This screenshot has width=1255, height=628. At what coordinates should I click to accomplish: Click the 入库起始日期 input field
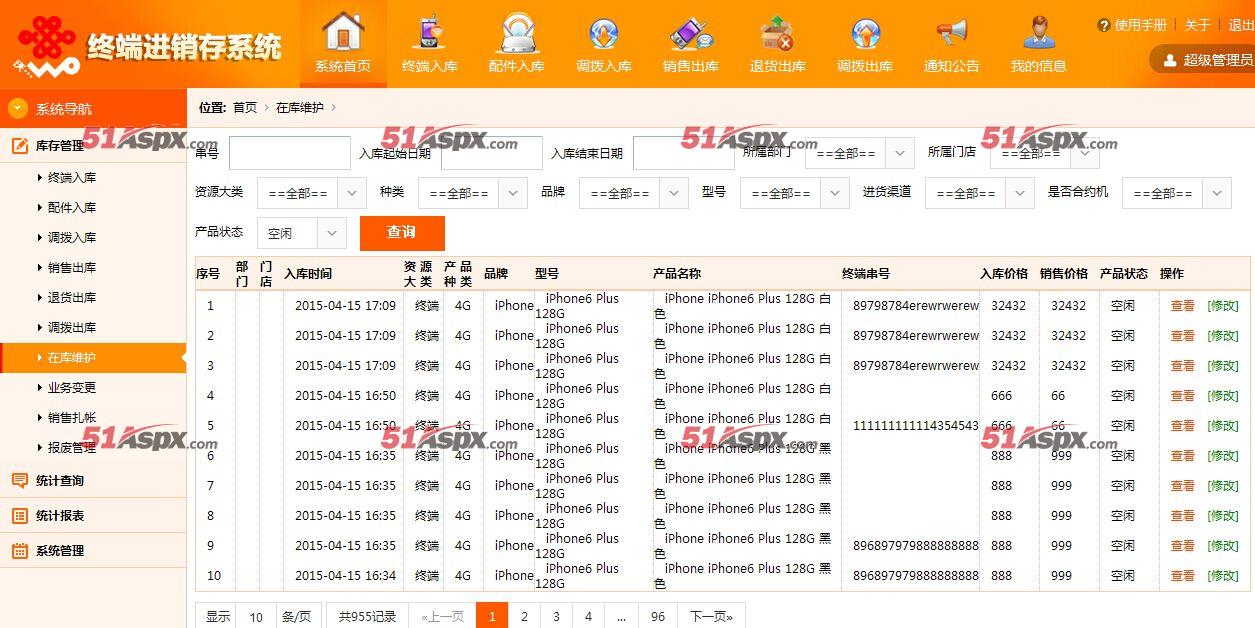pos(492,153)
